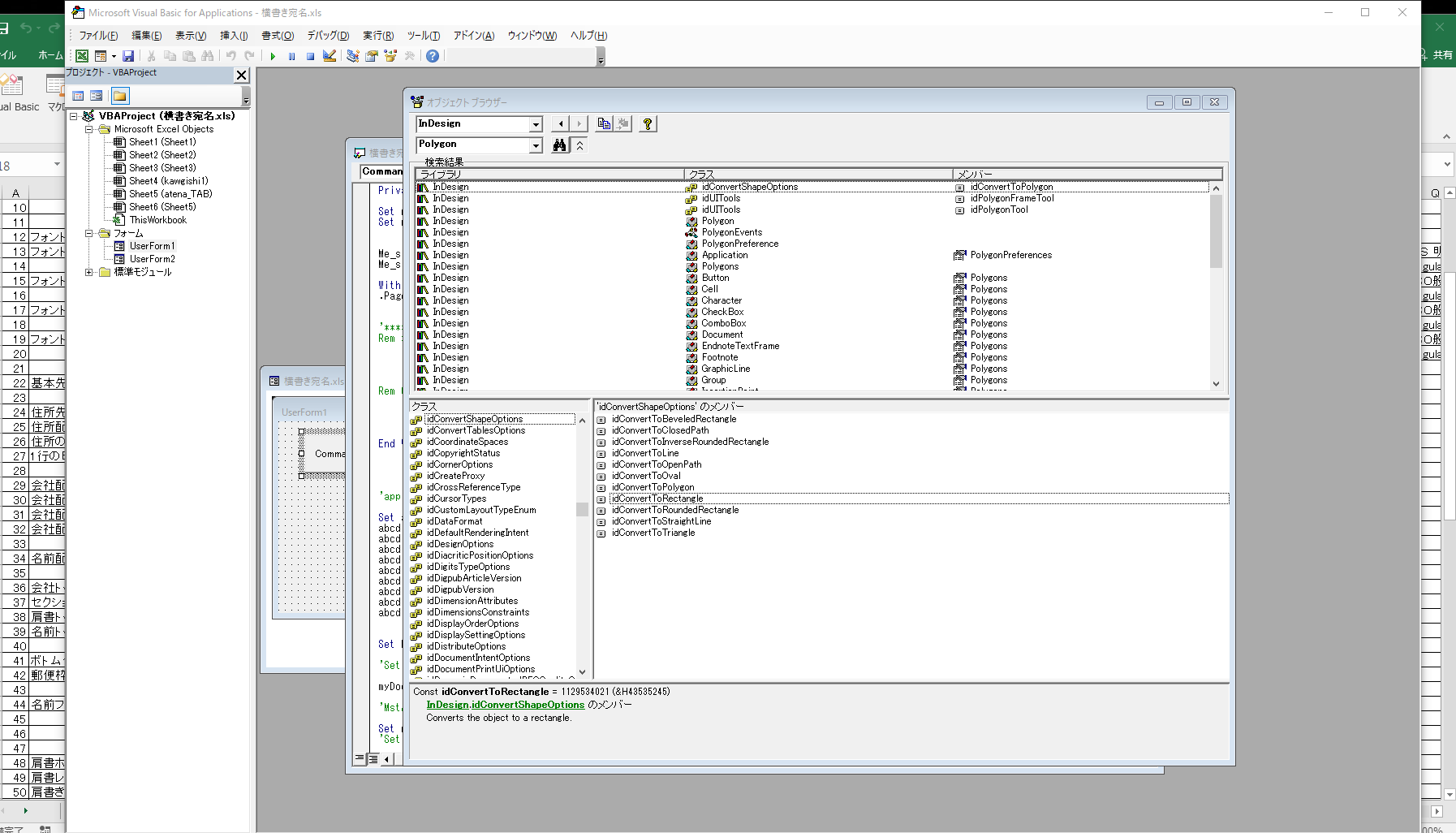
Task: Select idCornerOptions in class list
Action: point(459,464)
